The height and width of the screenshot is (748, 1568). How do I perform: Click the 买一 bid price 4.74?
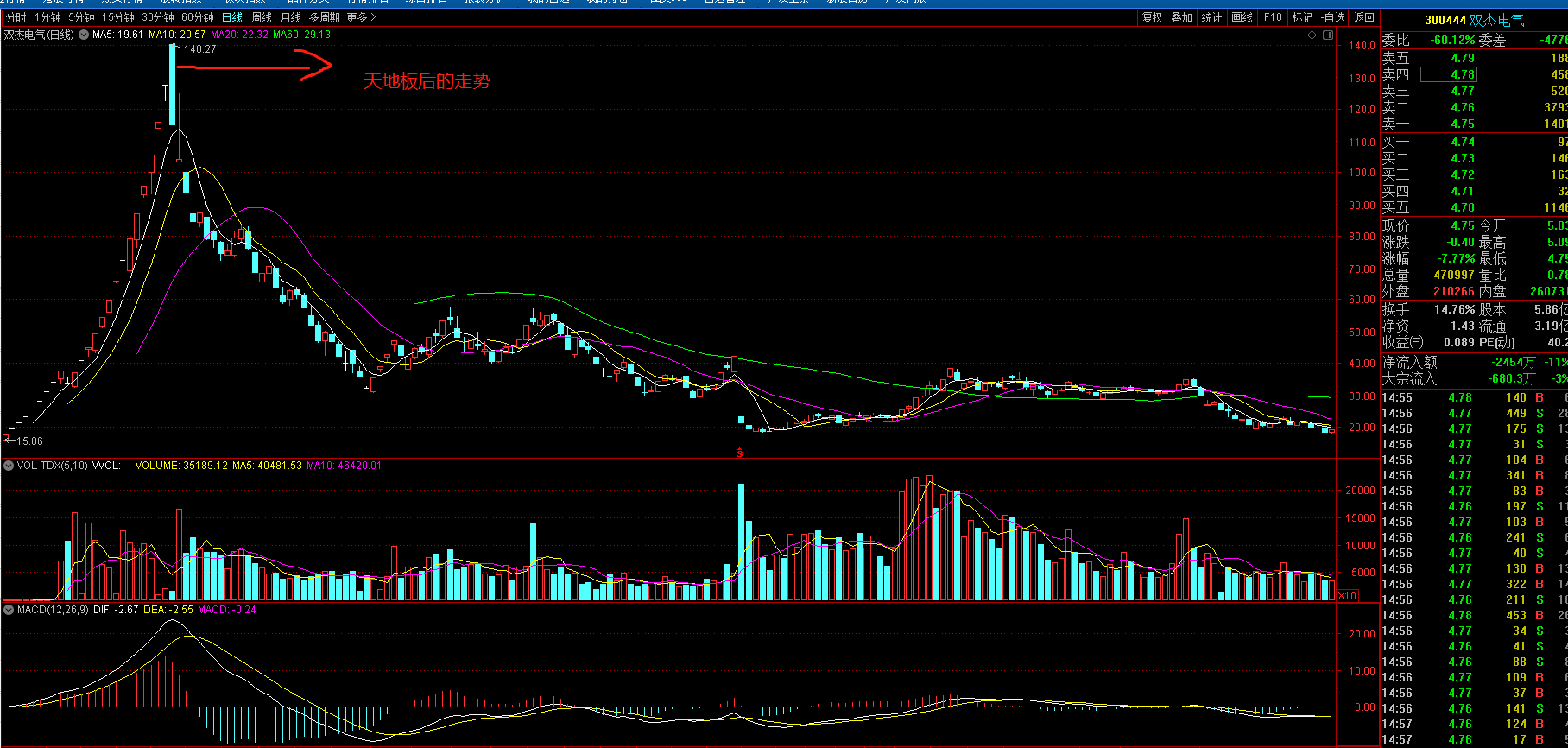coord(1463,142)
